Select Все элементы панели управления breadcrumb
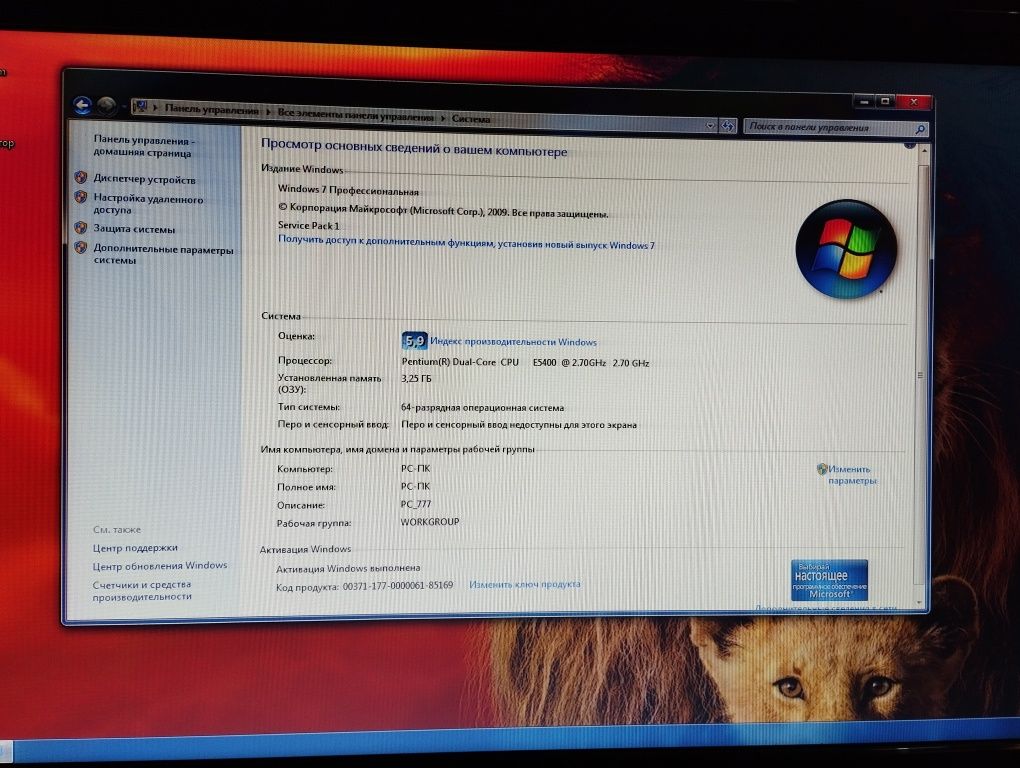The image size is (1020, 768). pos(355,115)
